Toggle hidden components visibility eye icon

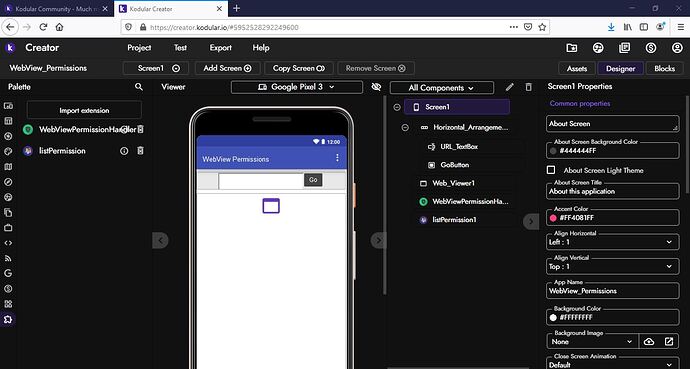pyautogui.click(x=376, y=87)
